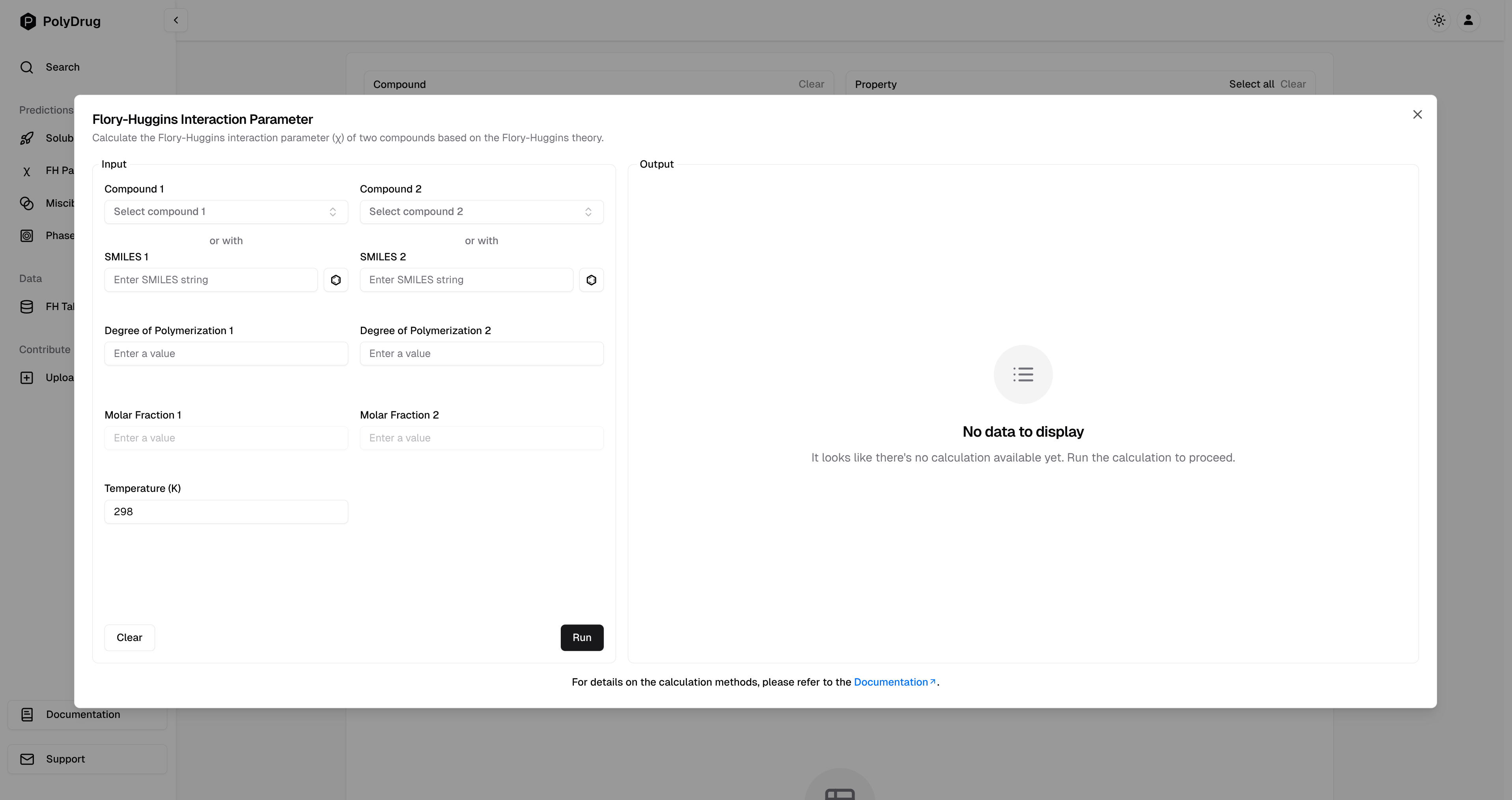Close the Flory-Huggins dialog
1512x800 pixels.
[x=1417, y=114]
